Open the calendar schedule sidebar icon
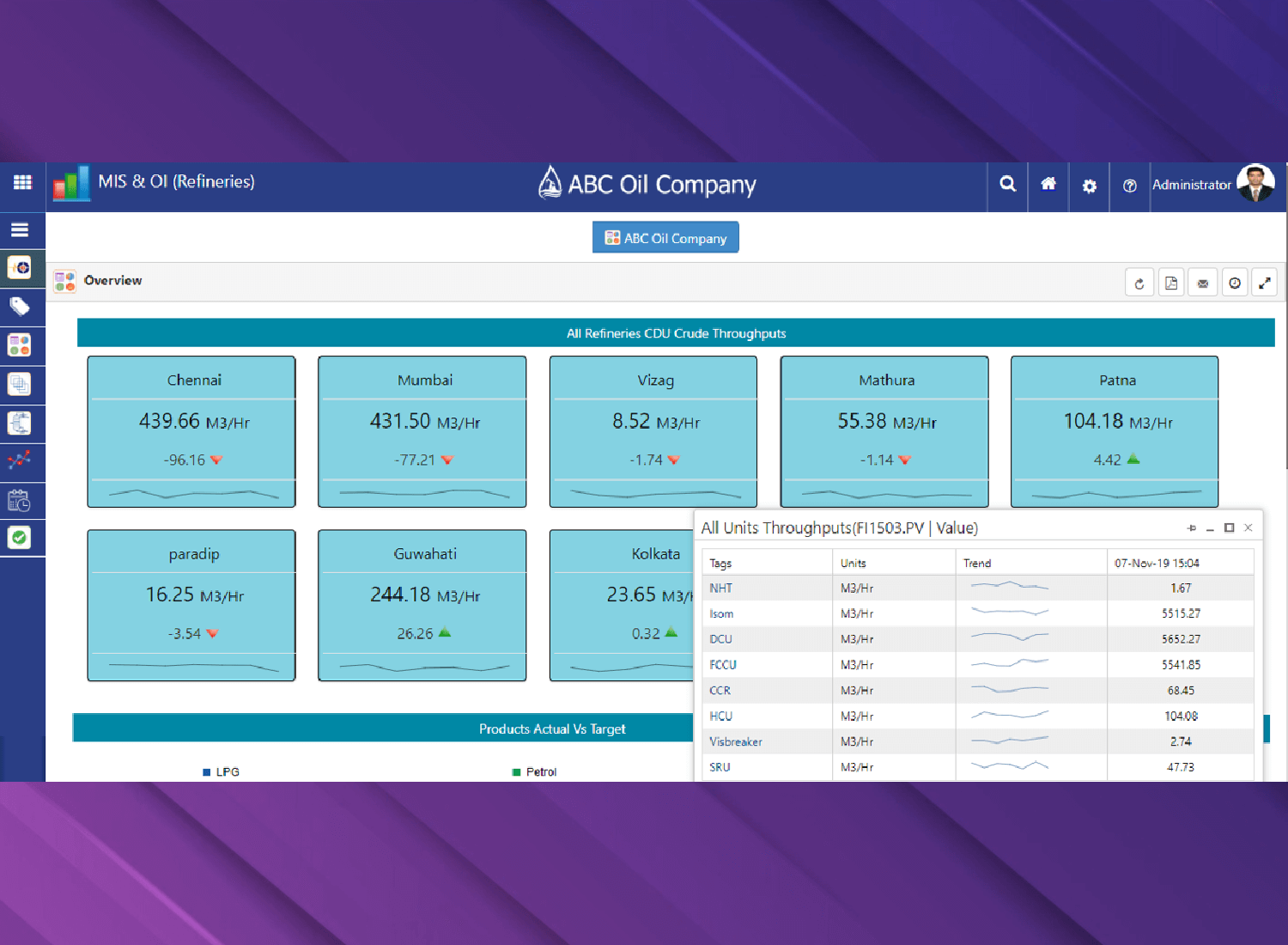The height and width of the screenshot is (945, 1288). pos(20,500)
